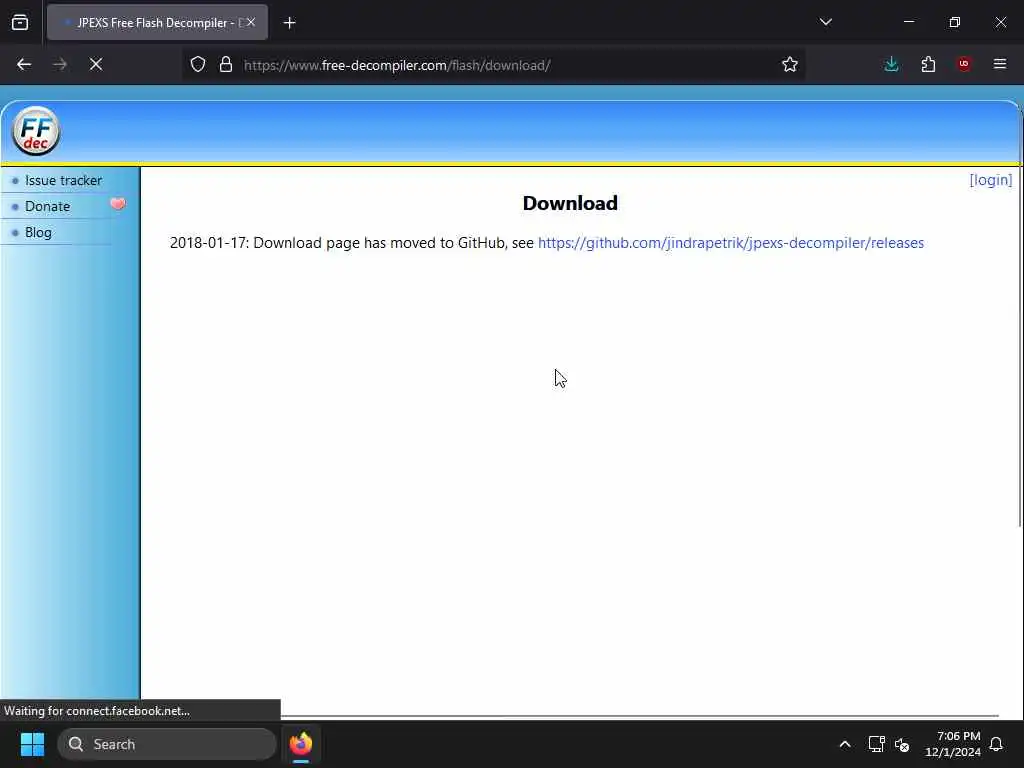Open recent browsing Firefox View
The width and height of the screenshot is (1024, 768).
pyautogui.click(x=20, y=23)
